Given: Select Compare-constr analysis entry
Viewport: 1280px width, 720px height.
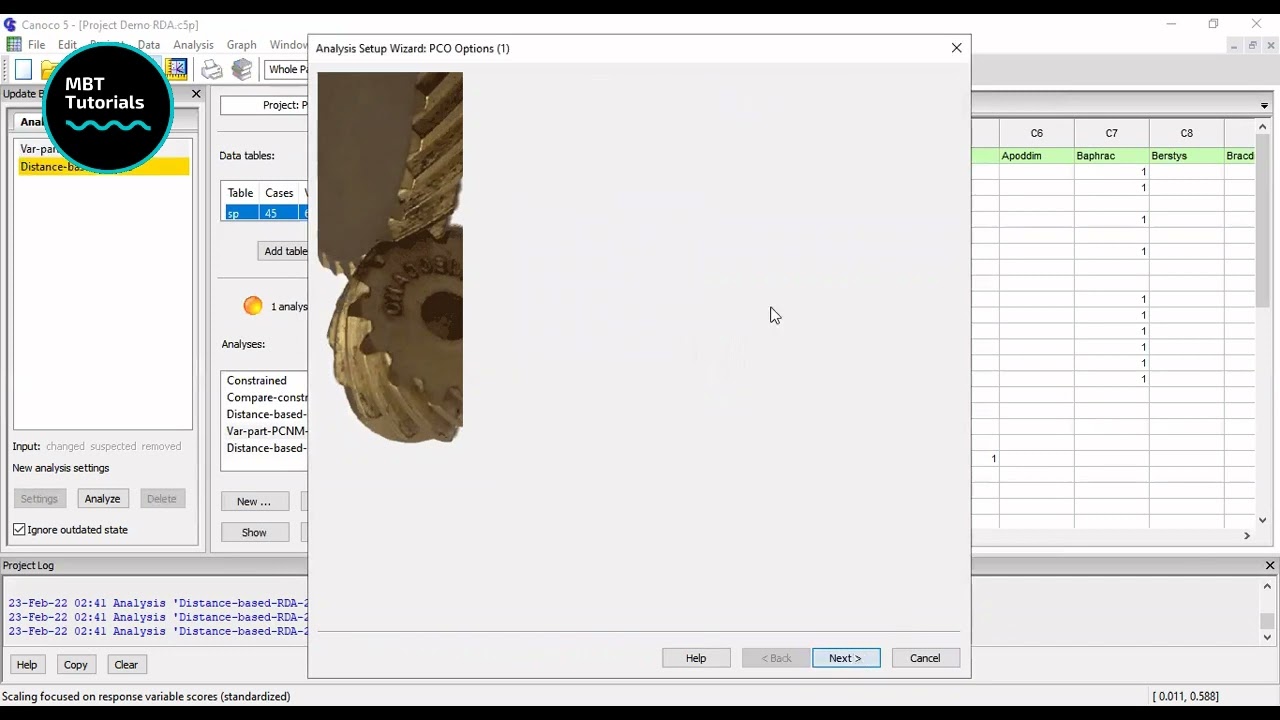Looking at the screenshot, I should click(265, 398).
